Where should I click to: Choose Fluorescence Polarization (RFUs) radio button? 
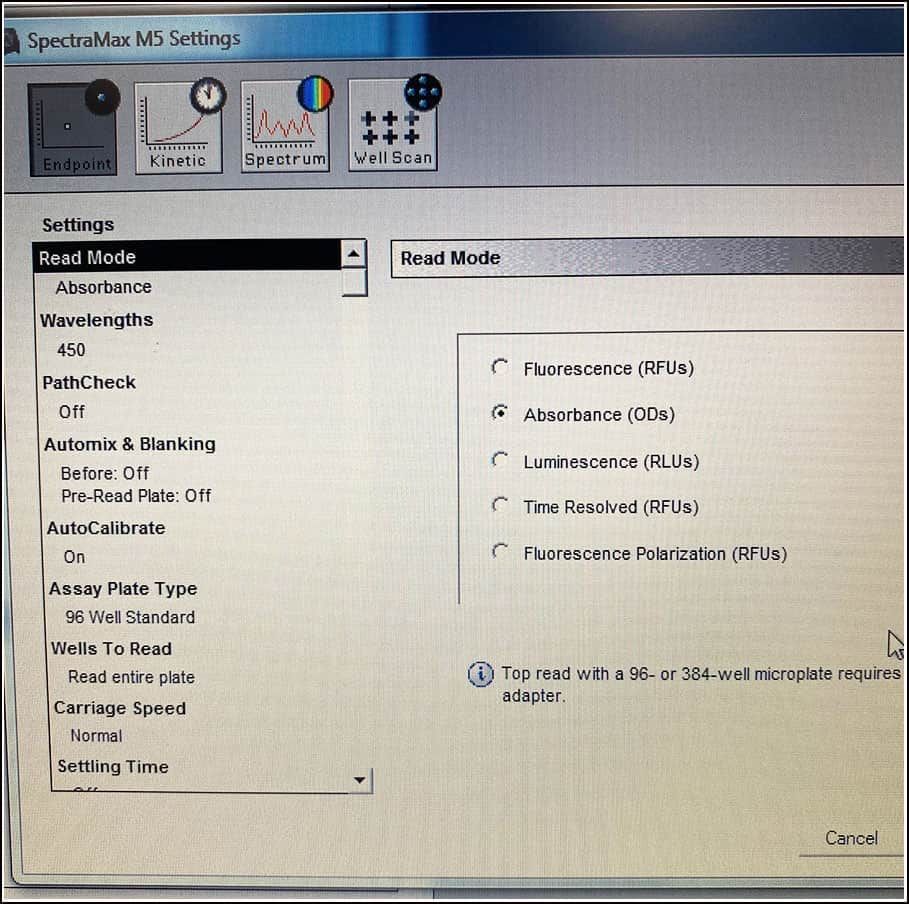pyautogui.click(x=500, y=551)
